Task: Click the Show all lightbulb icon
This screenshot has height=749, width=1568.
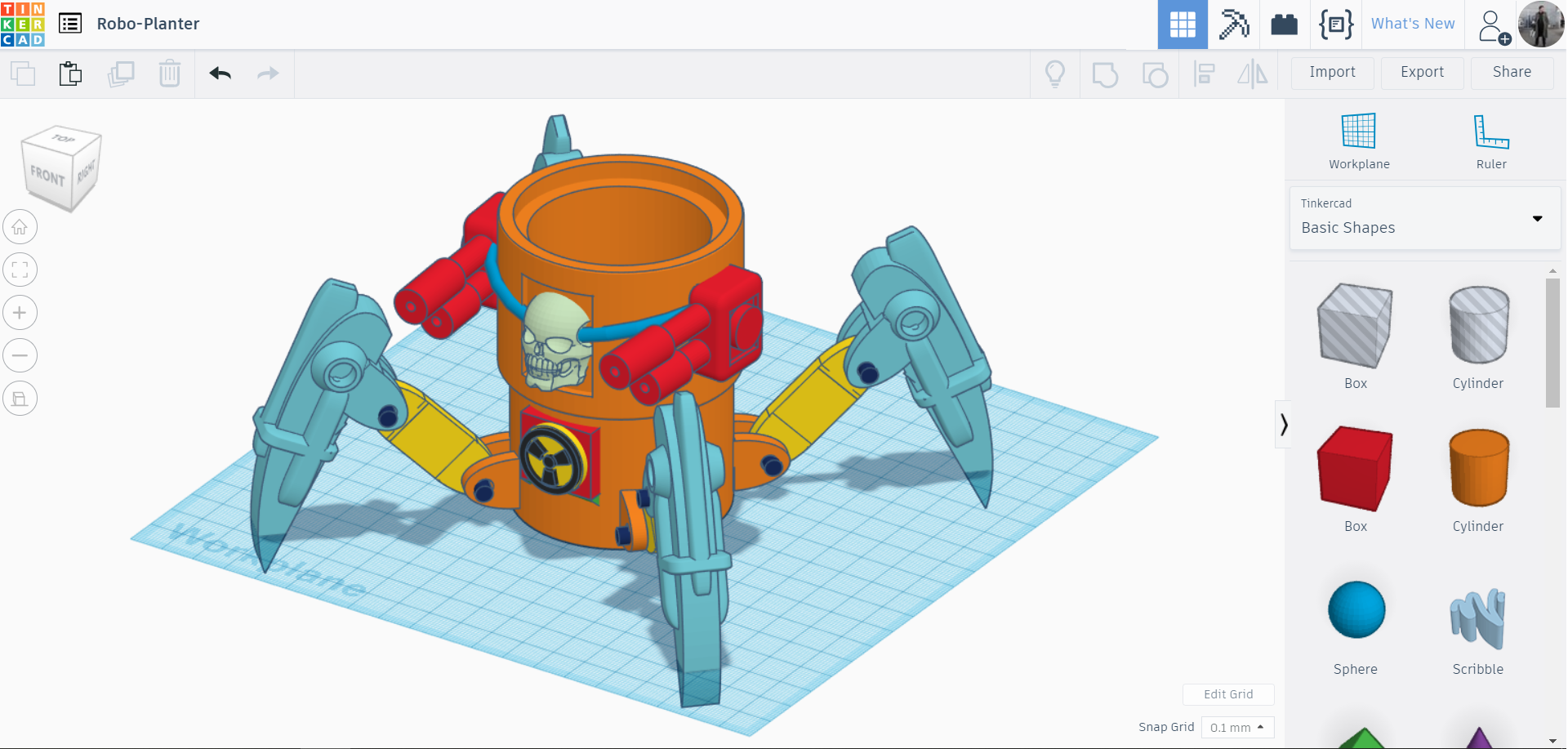Action: pos(1055,74)
